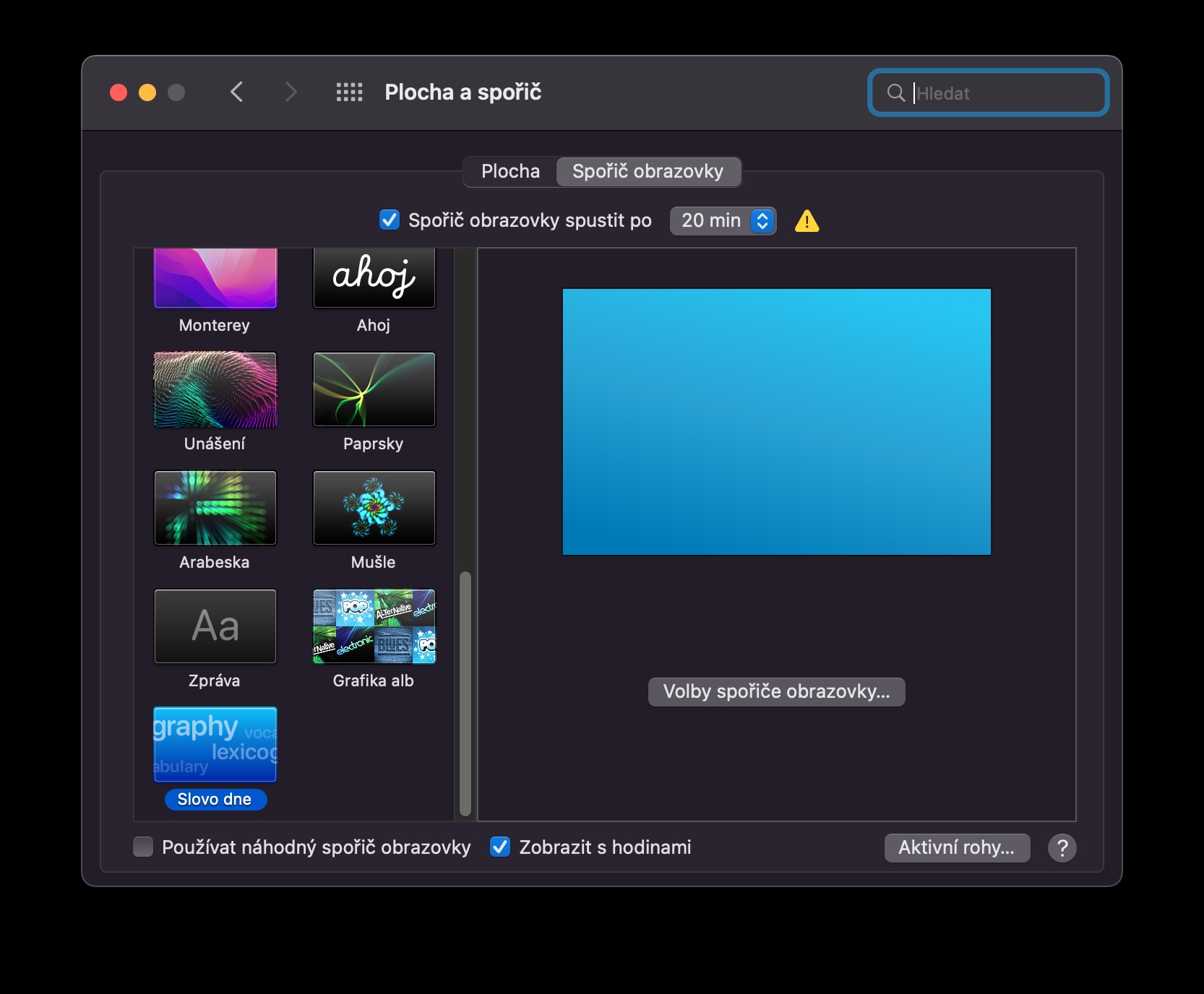Screen dimensions: 1204x994
Task: Open help with question mark button
Action: tap(1062, 848)
